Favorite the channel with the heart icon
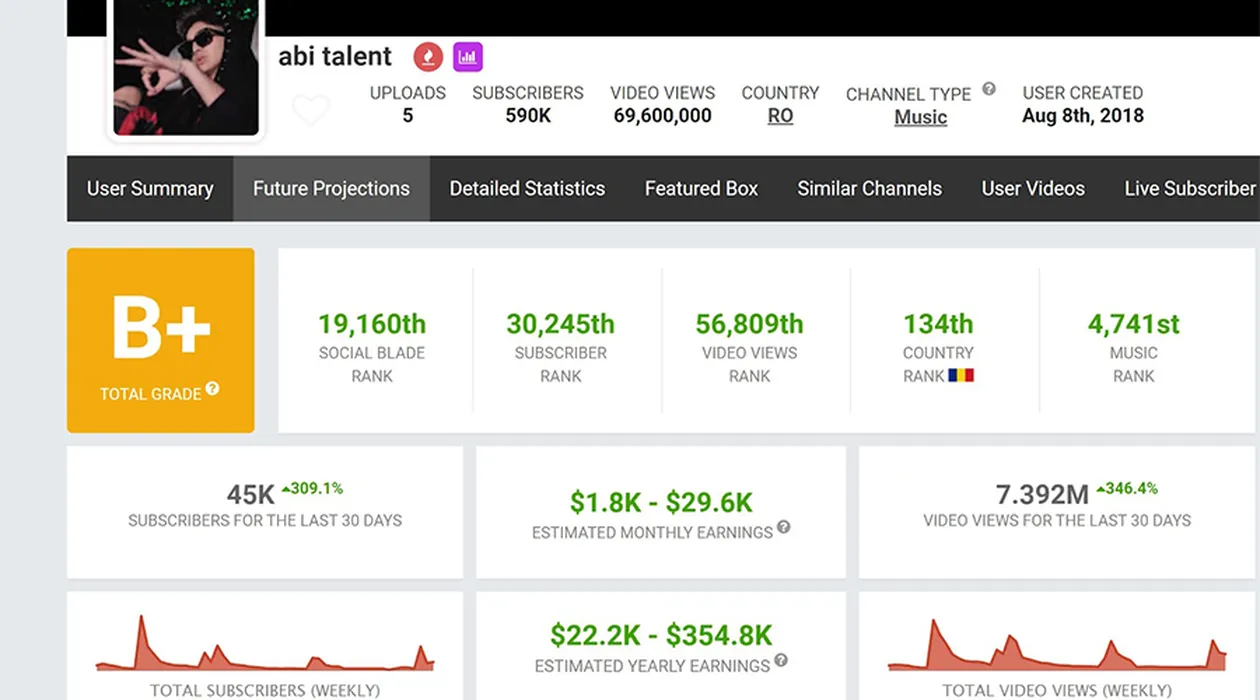 (310, 110)
